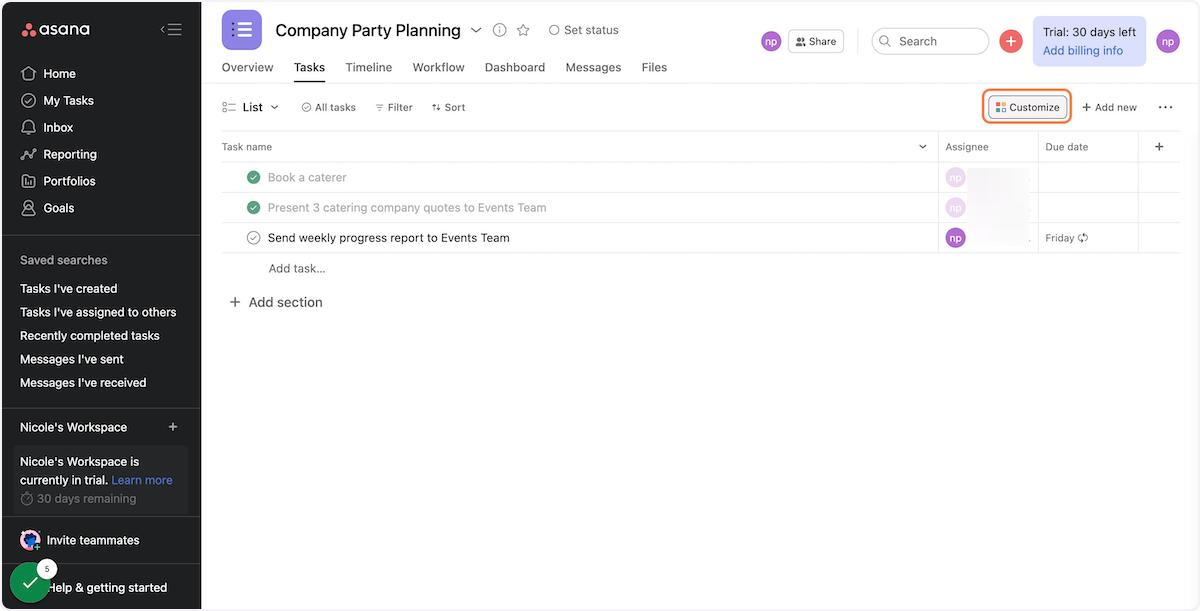Open Tasks I've created saved search
The image size is (1200, 611).
click(69, 288)
